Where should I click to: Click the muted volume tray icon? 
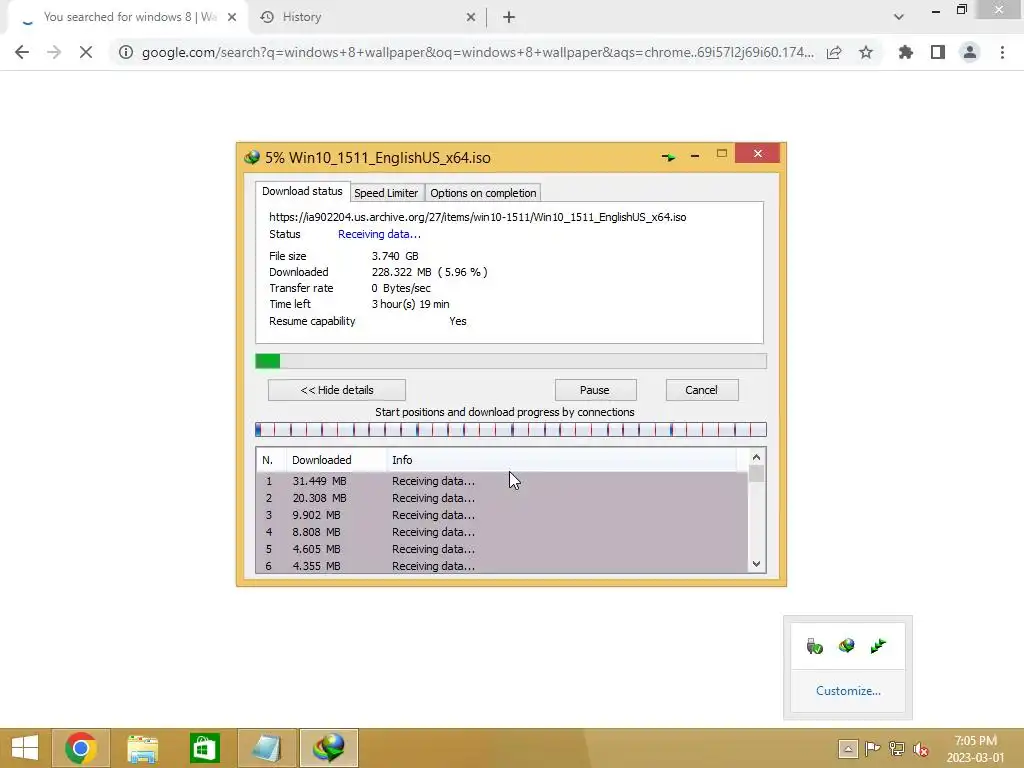click(x=921, y=748)
